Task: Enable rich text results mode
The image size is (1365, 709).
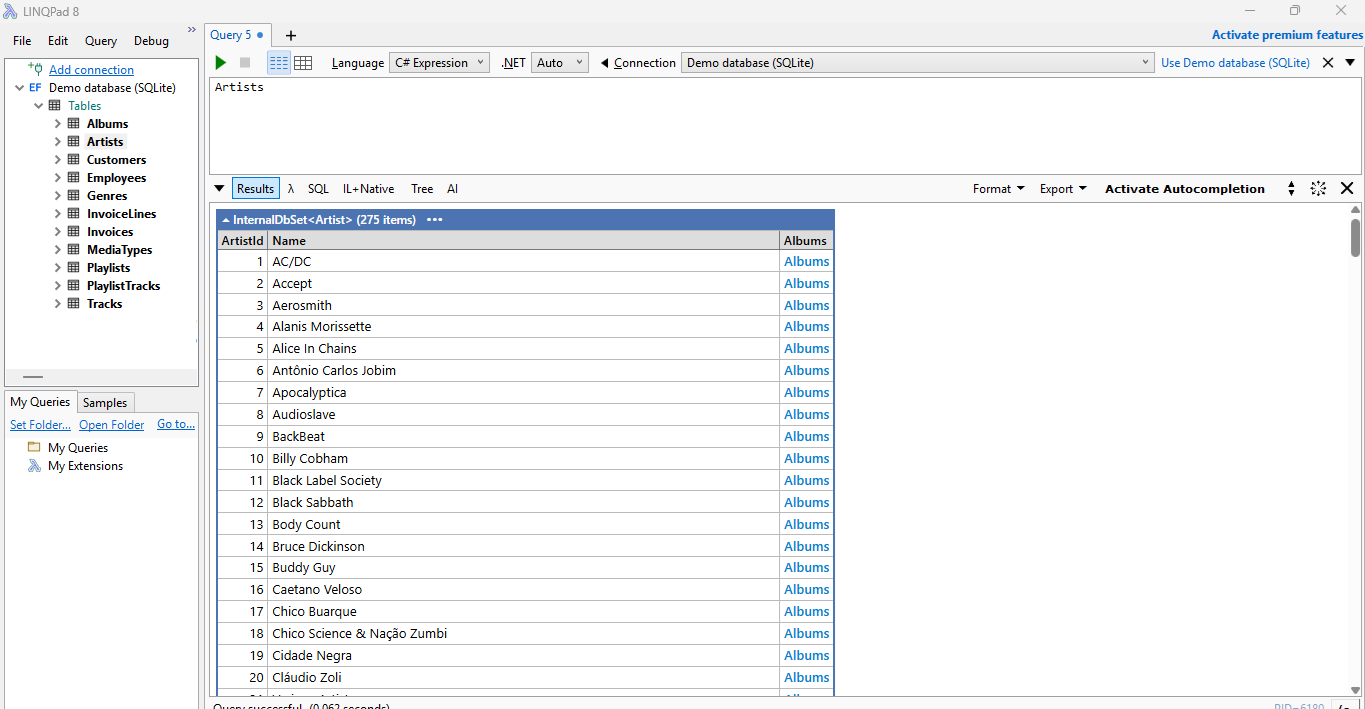Action: point(278,62)
